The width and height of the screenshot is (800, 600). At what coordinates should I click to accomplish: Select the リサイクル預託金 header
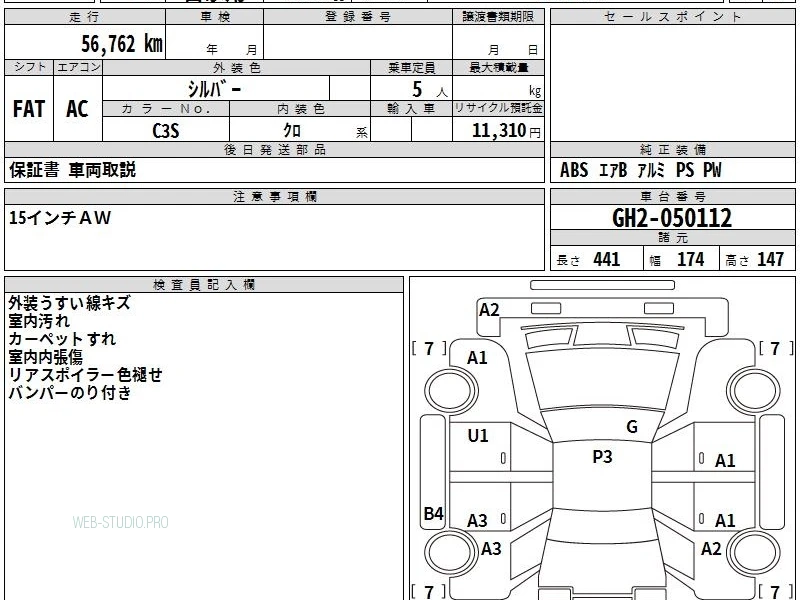tap(498, 108)
